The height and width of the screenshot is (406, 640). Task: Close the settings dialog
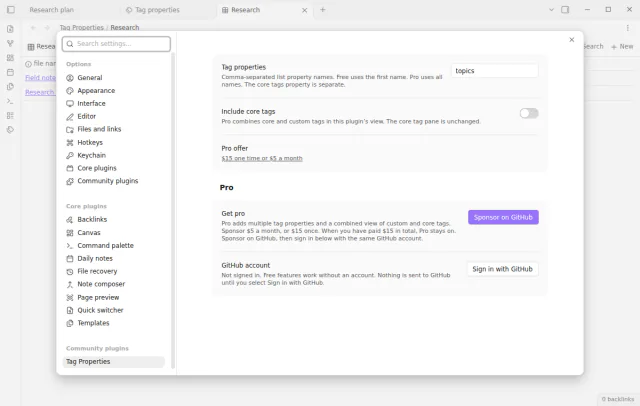[x=571, y=40]
